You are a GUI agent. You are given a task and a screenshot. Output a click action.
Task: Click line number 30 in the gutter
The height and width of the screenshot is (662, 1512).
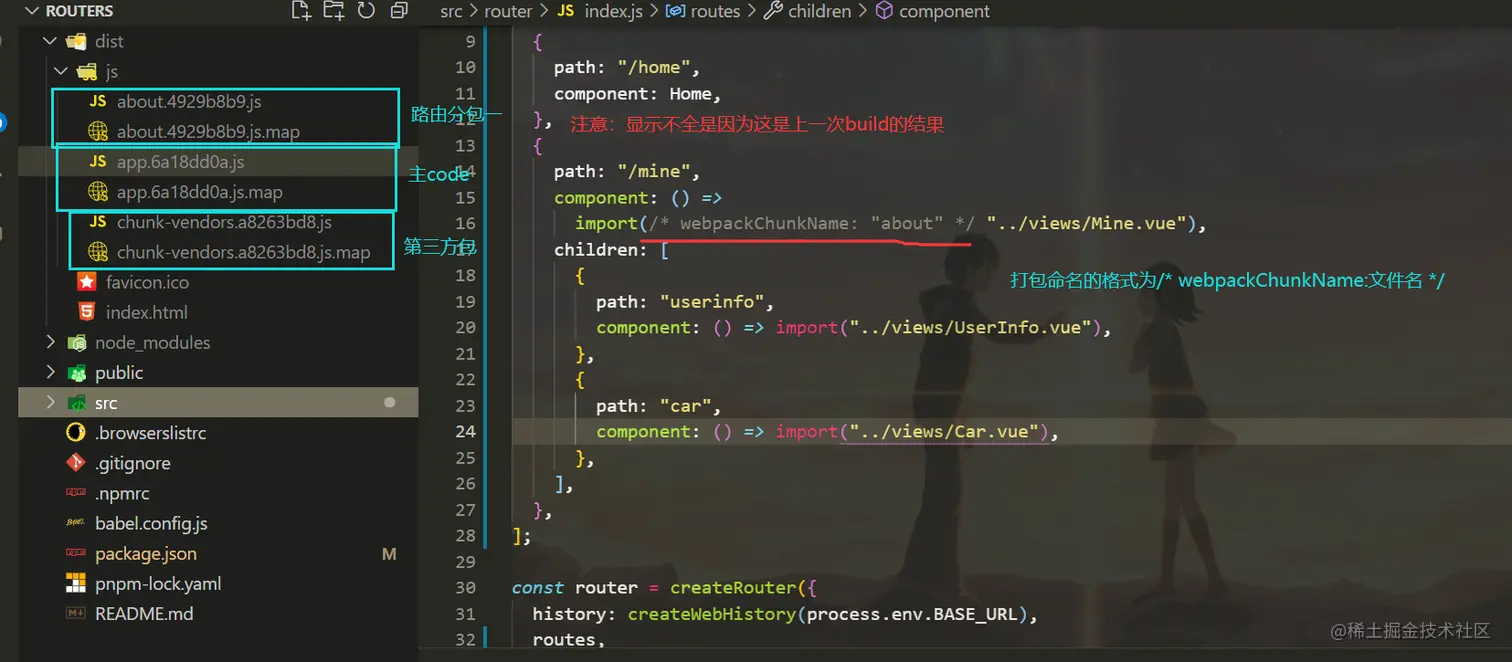tap(464, 588)
